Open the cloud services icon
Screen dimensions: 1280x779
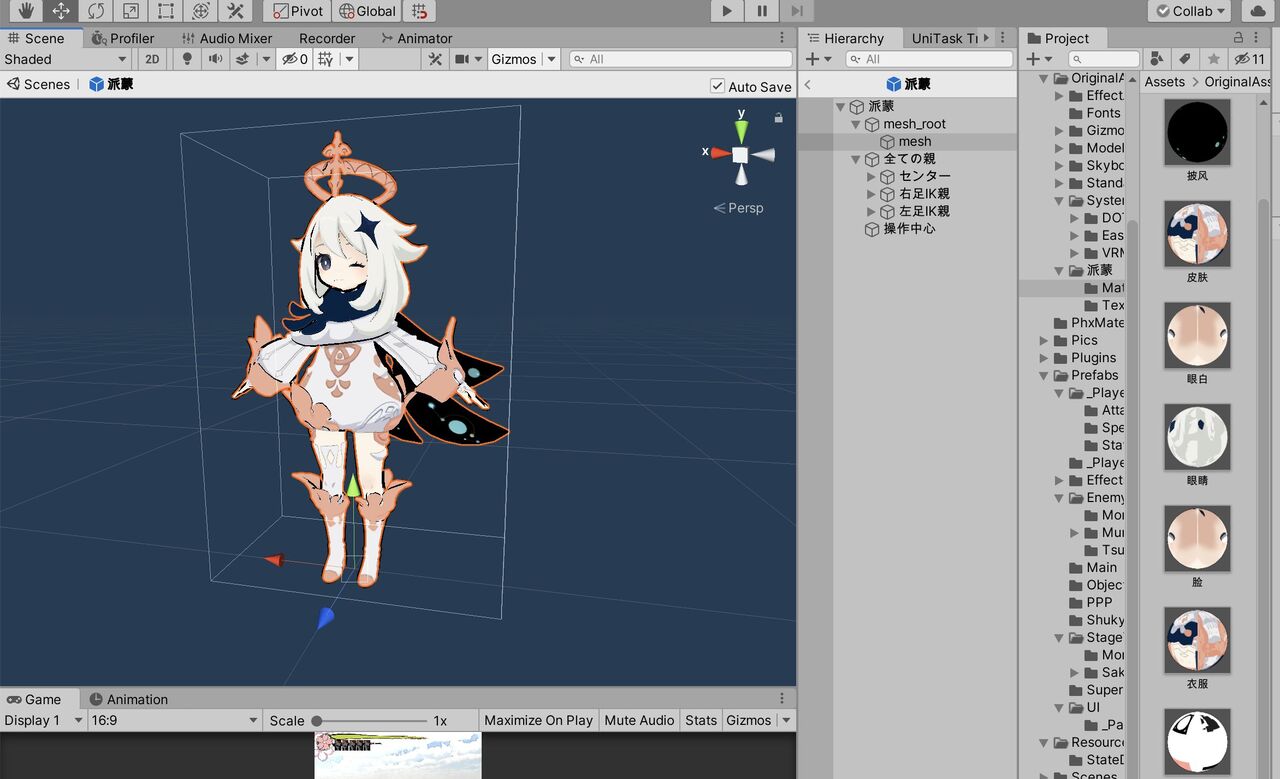click(1258, 11)
